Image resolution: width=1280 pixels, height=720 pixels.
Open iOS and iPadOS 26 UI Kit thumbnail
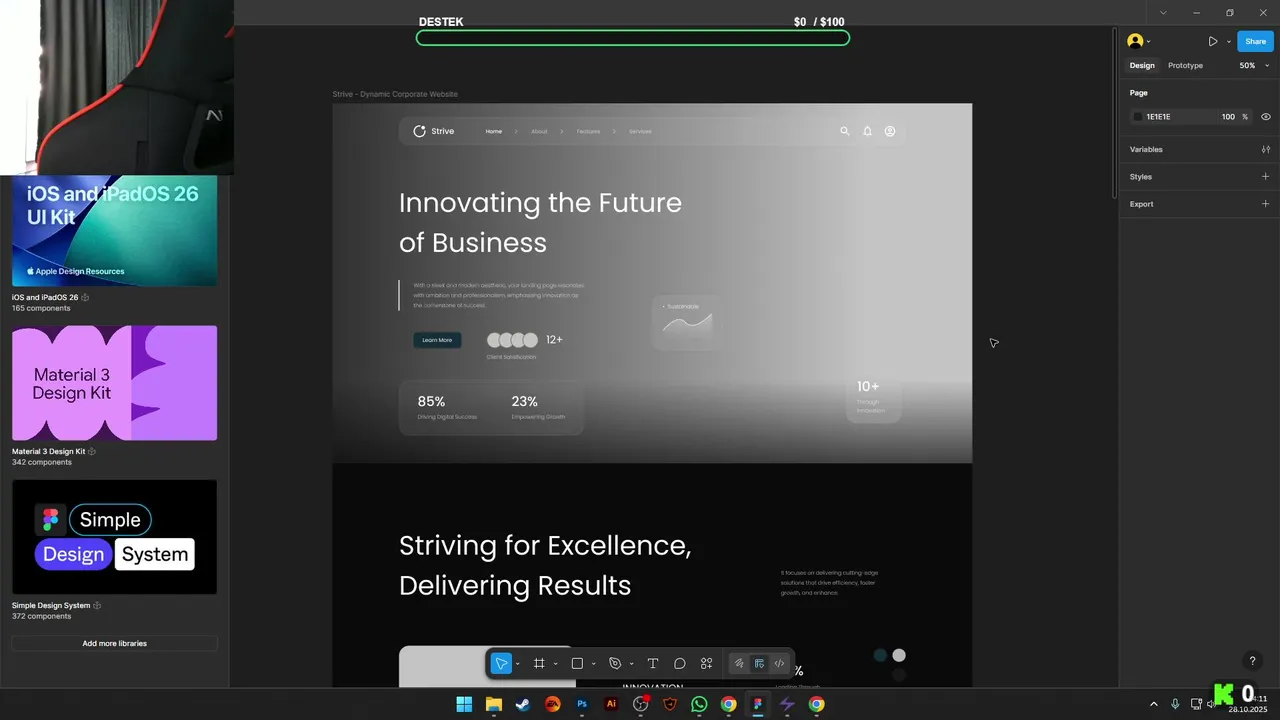pyautogui.click(x=114, y=231)
